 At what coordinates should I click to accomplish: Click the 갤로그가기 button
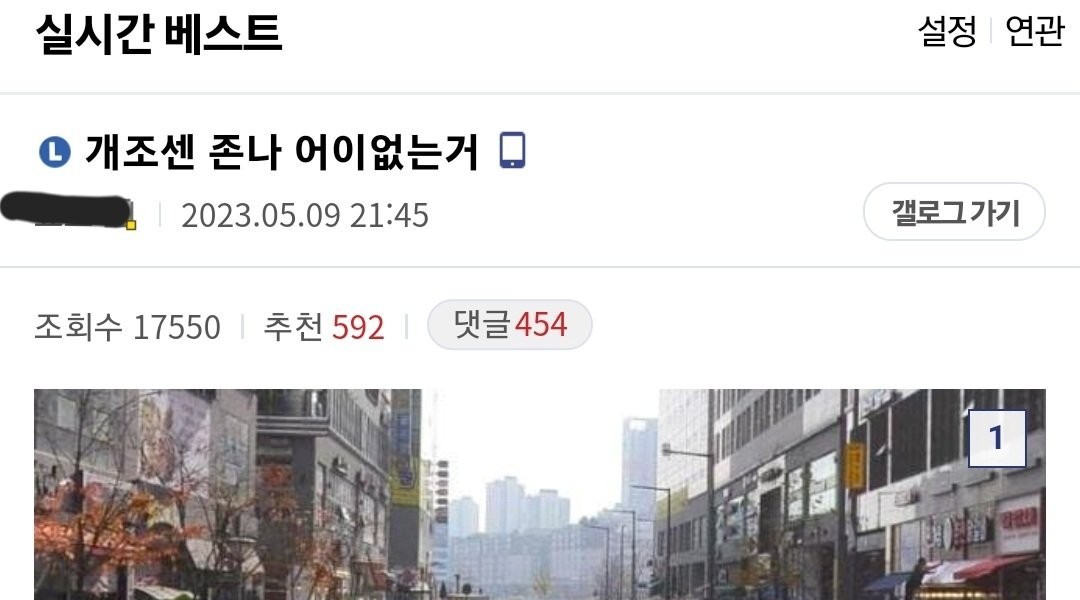point(954,212)
